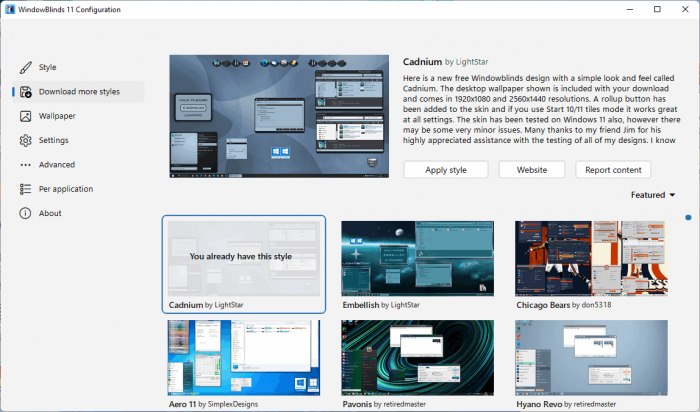Go to the Per application page
Viewport: 700px width, 412px height.
[x=66, y=189]
